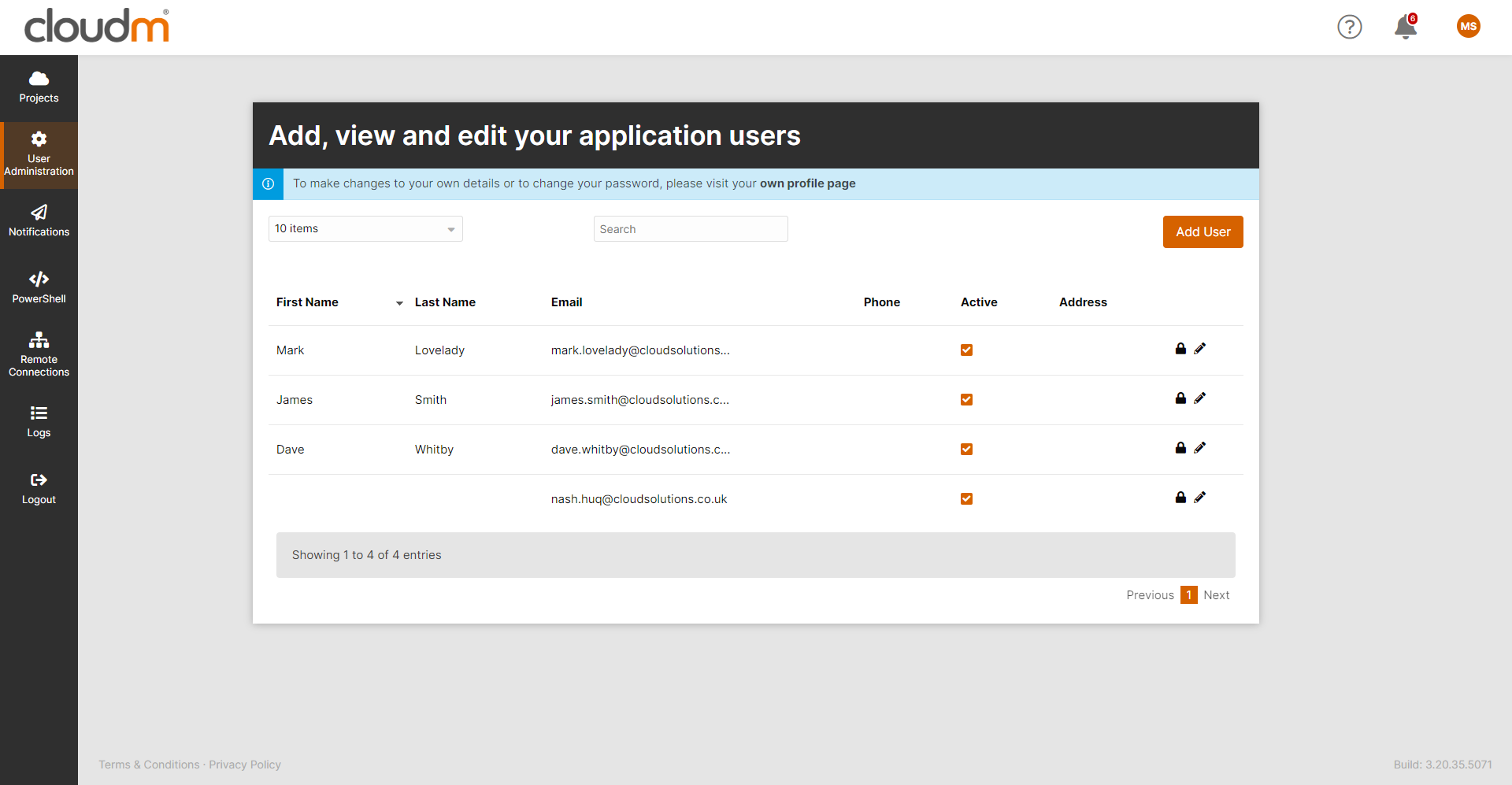Screen dimensions: 1512x785
Task: Open the 10 items page size dropdown
Action: click(x=365, y=229)
